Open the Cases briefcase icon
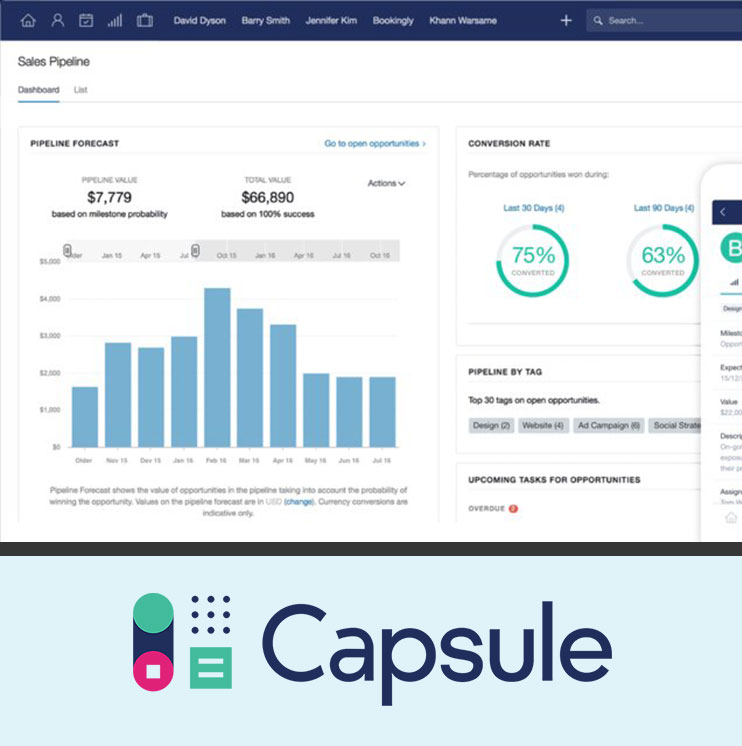Image resolution: width=742 pixels, height=746 pixels. pos(145,20)
